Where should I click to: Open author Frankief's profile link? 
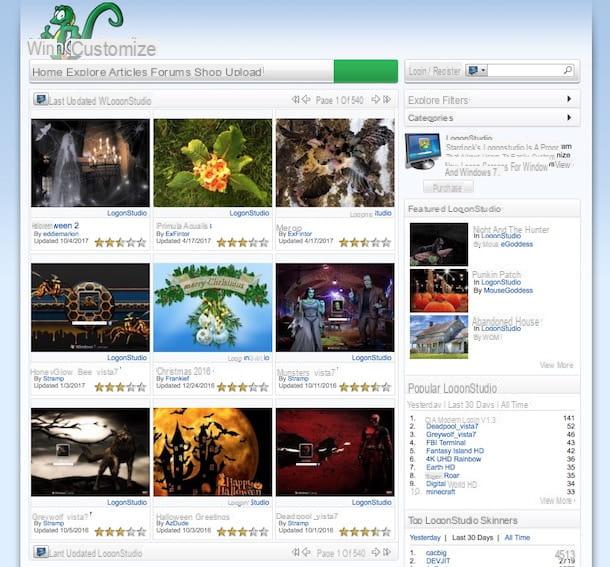coord(177,378)
